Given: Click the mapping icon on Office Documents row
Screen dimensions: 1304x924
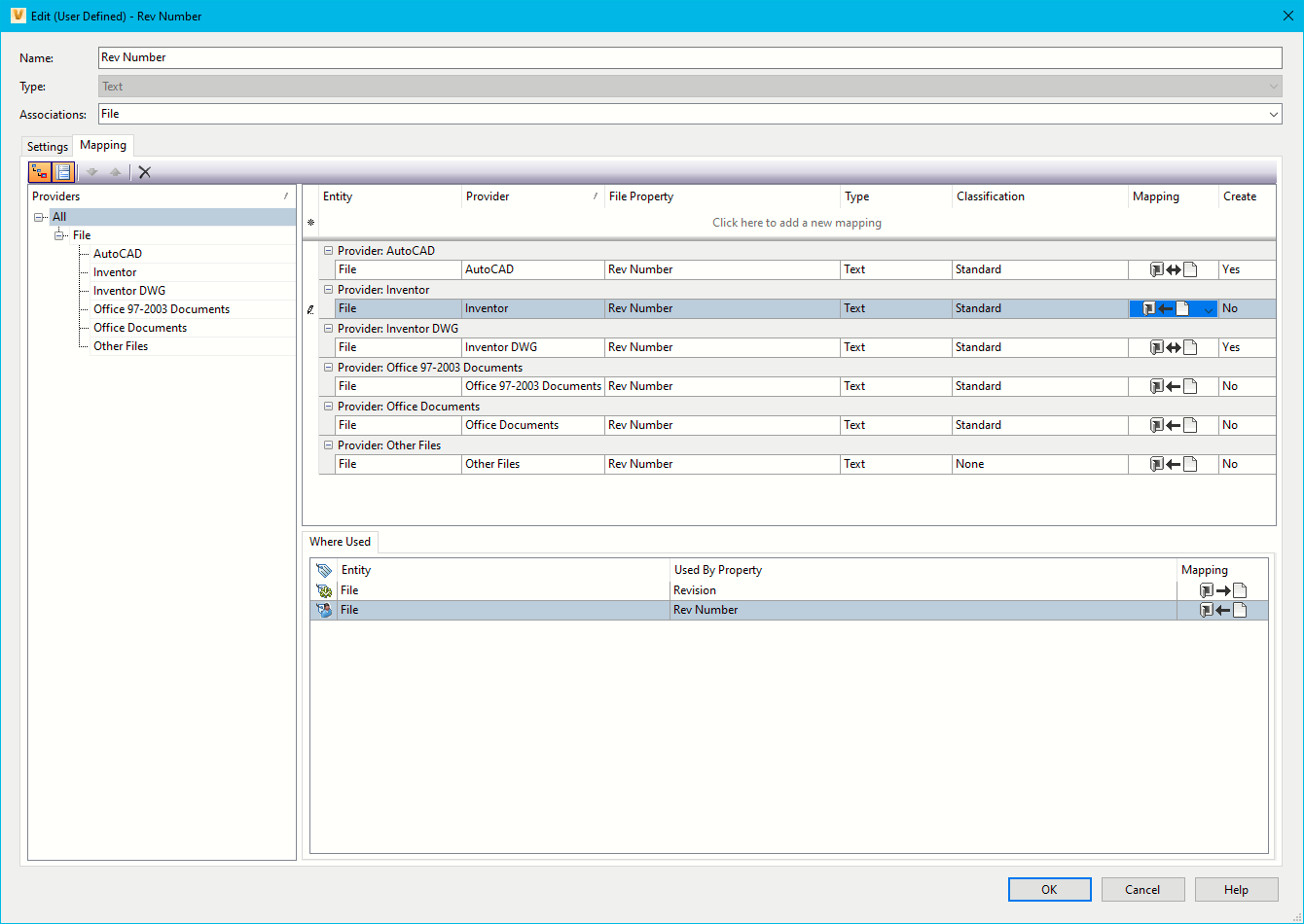Looking at the screenshot, I should pos(1172,425).
